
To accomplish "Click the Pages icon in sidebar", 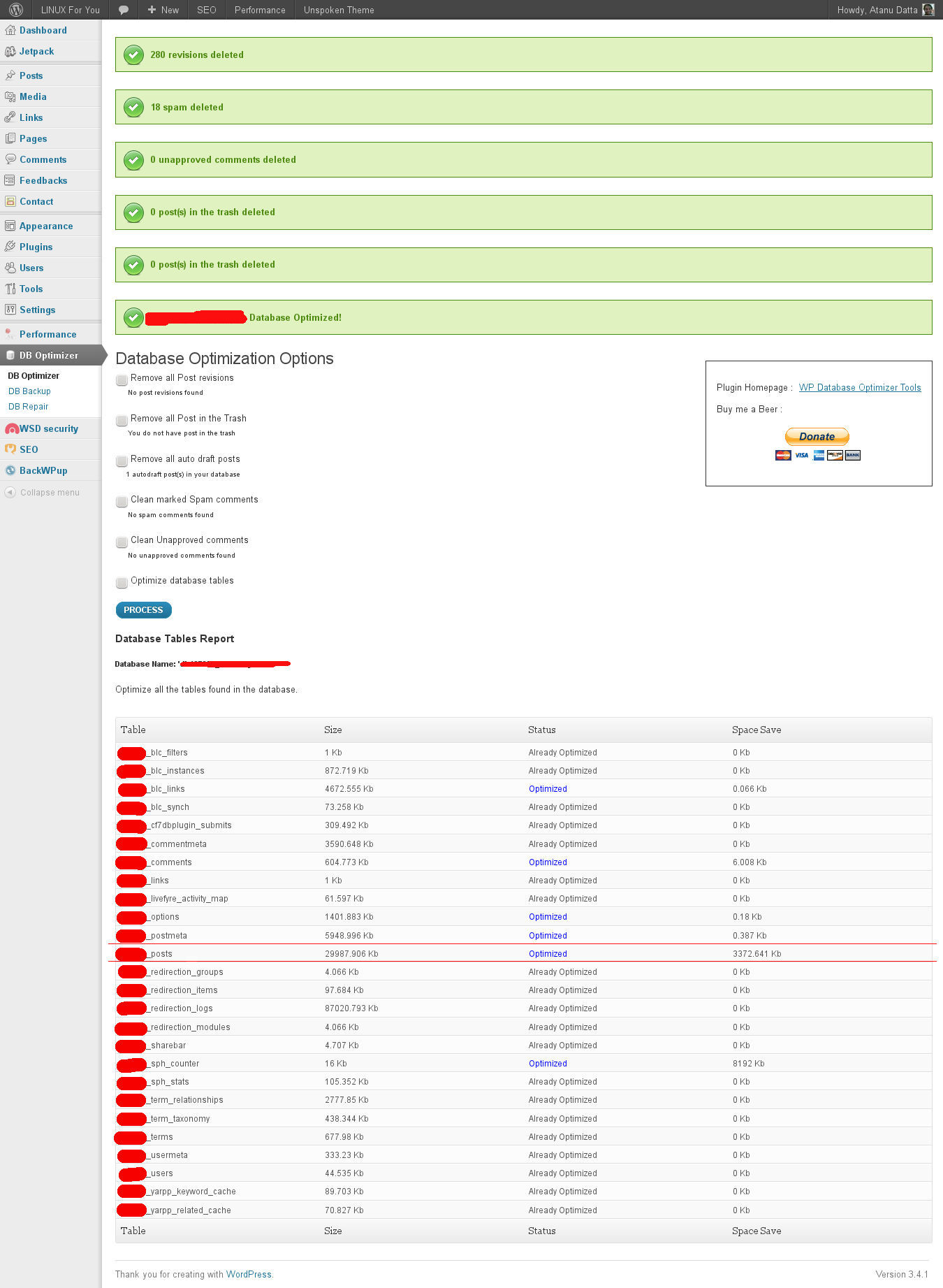I will click(10, 138).
